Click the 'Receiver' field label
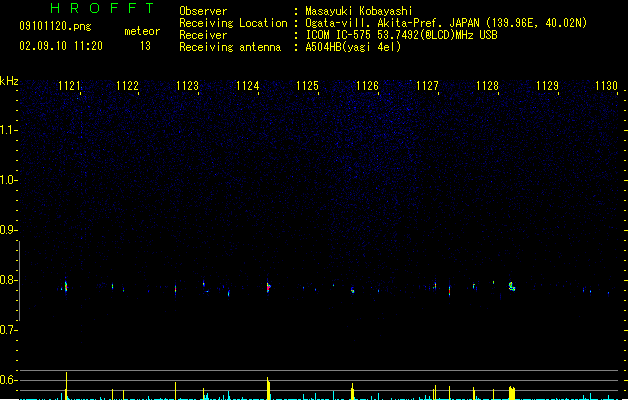This screenshot has height=400, width=629. (x=203, y=35)
